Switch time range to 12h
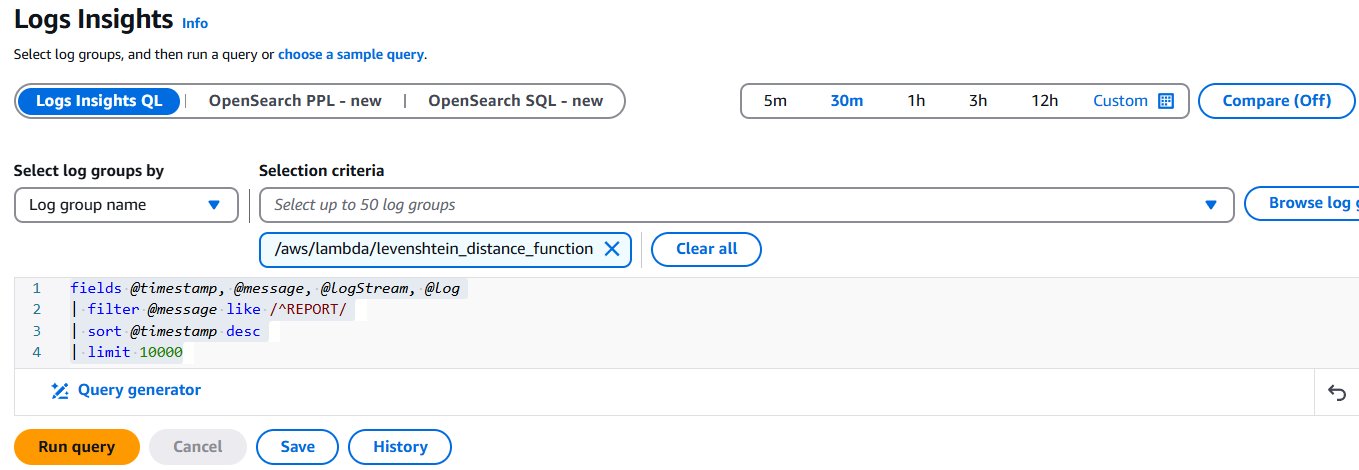 coord(1045,101)
